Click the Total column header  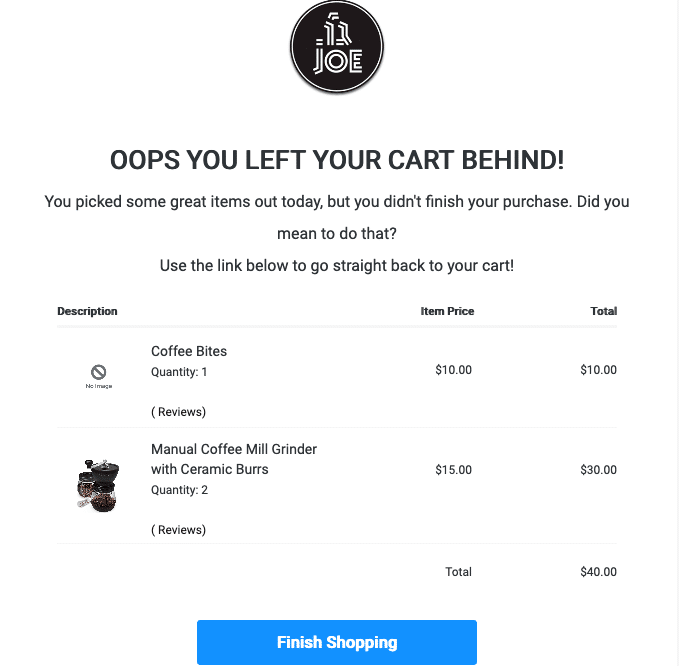(604, 311)
